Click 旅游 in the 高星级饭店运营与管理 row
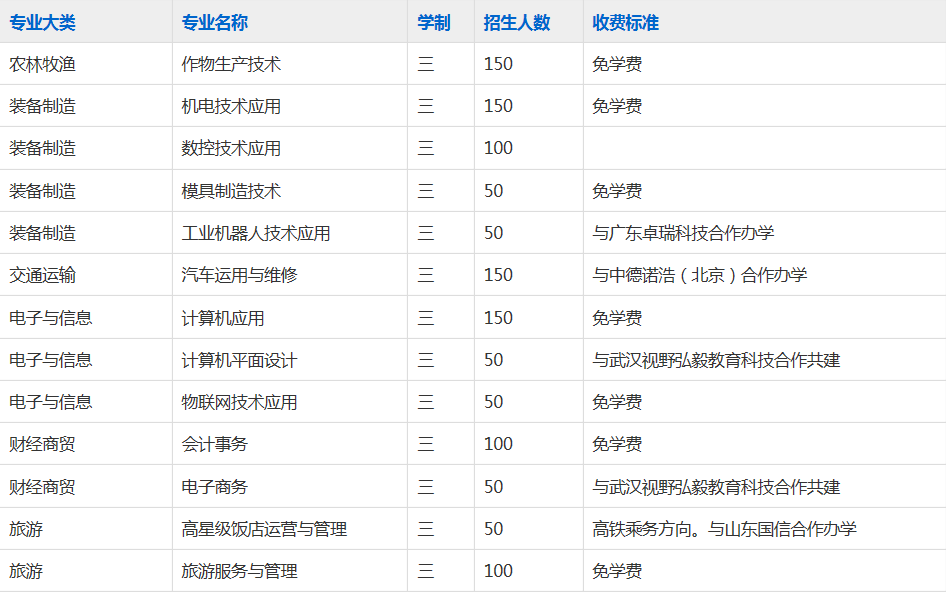Screen dimensions: 946x592 26,529
